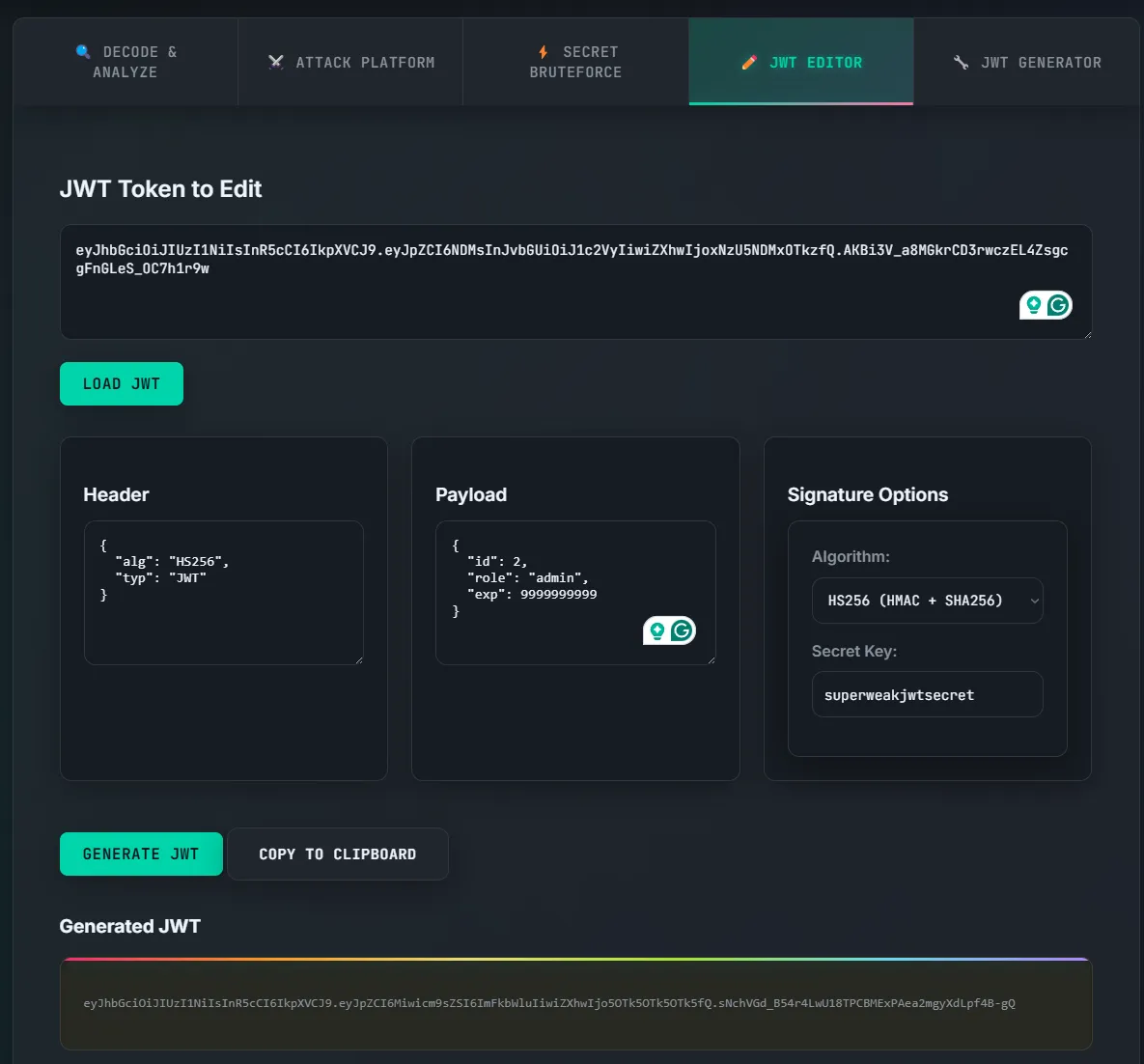Screen dimensions: 1144x1064
Task: Click the lightbulb suggestion icon in token textarea
Action: [1034, 305]
